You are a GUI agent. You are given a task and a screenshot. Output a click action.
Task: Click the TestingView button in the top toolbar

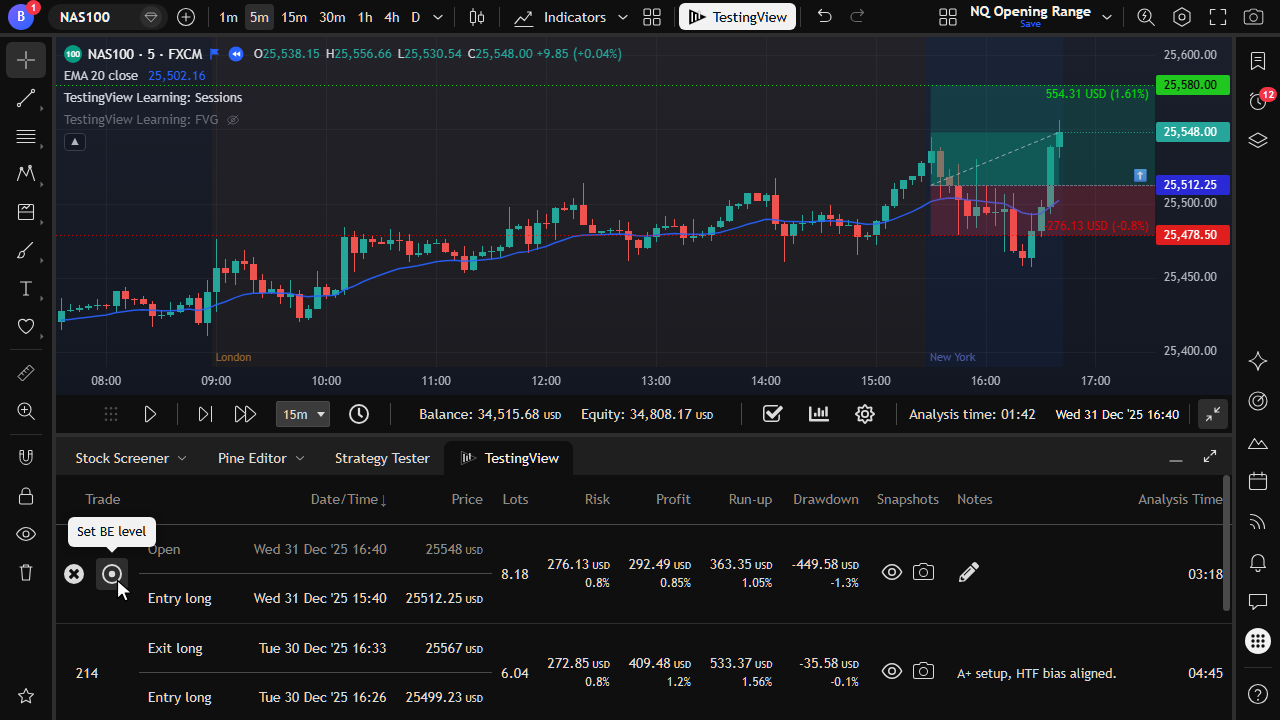(x=738, y=17)
